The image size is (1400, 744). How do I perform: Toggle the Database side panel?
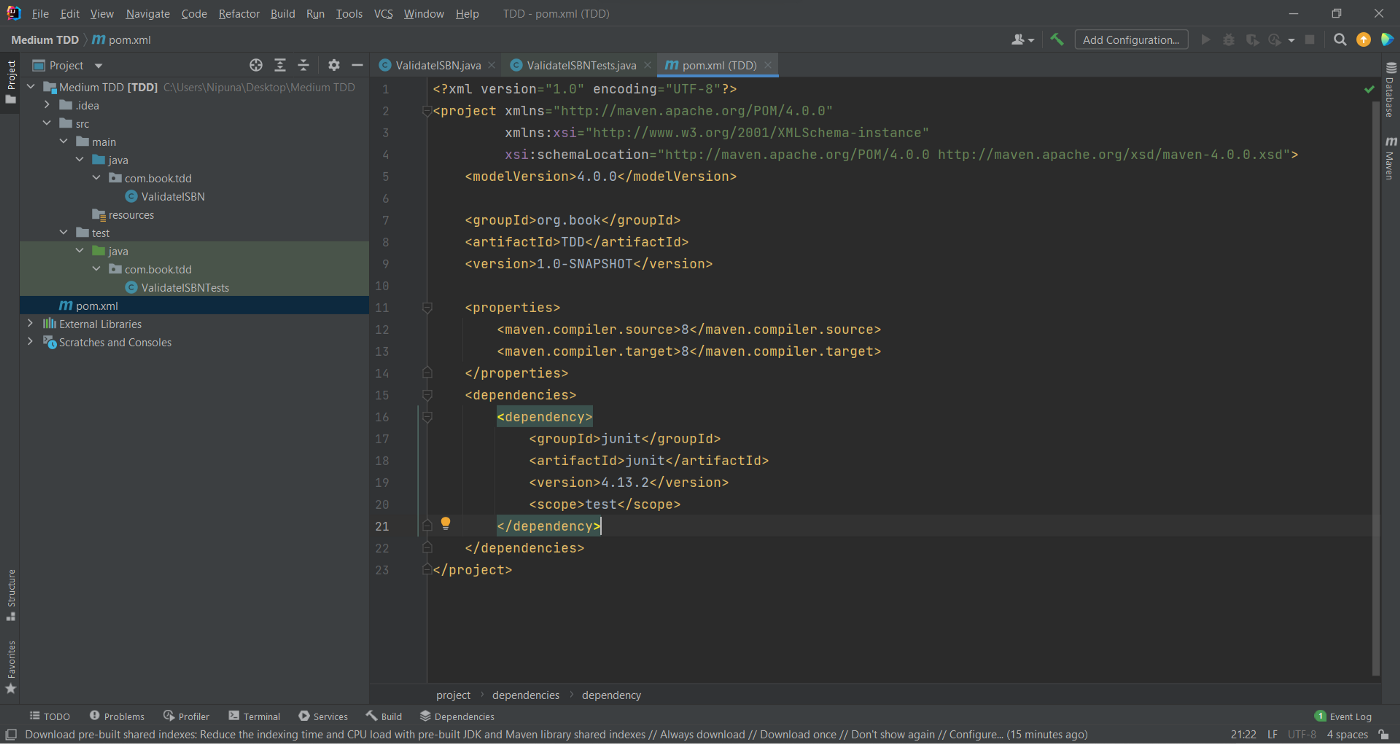coord(1390,90)
